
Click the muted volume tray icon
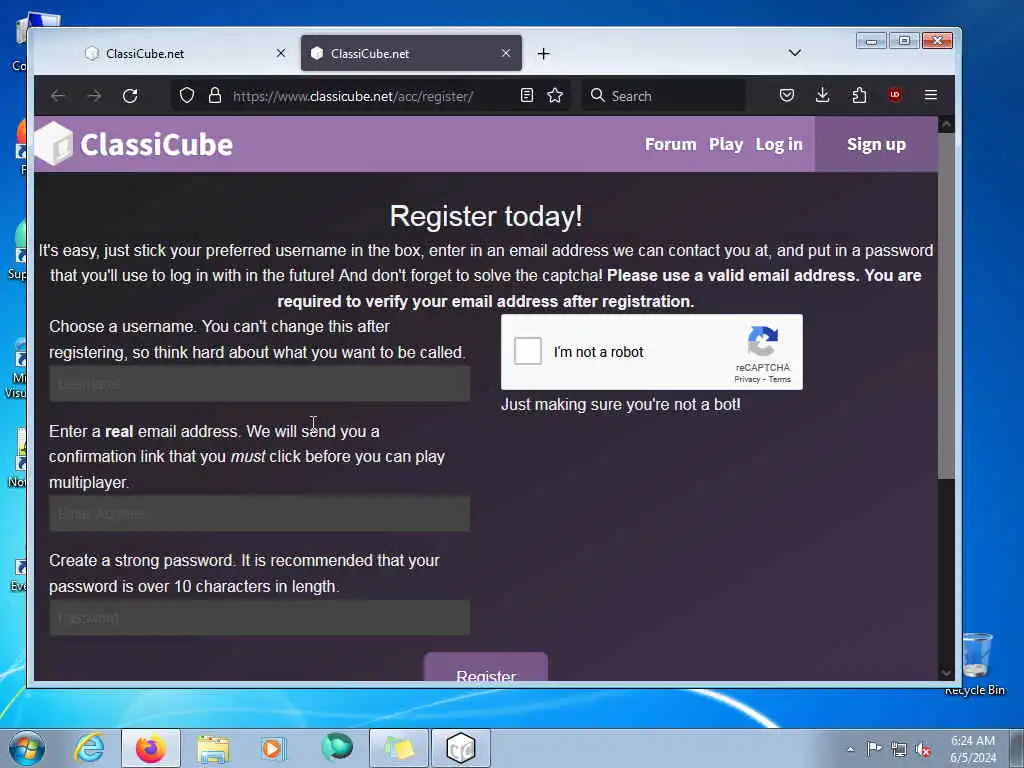(923, 750)
